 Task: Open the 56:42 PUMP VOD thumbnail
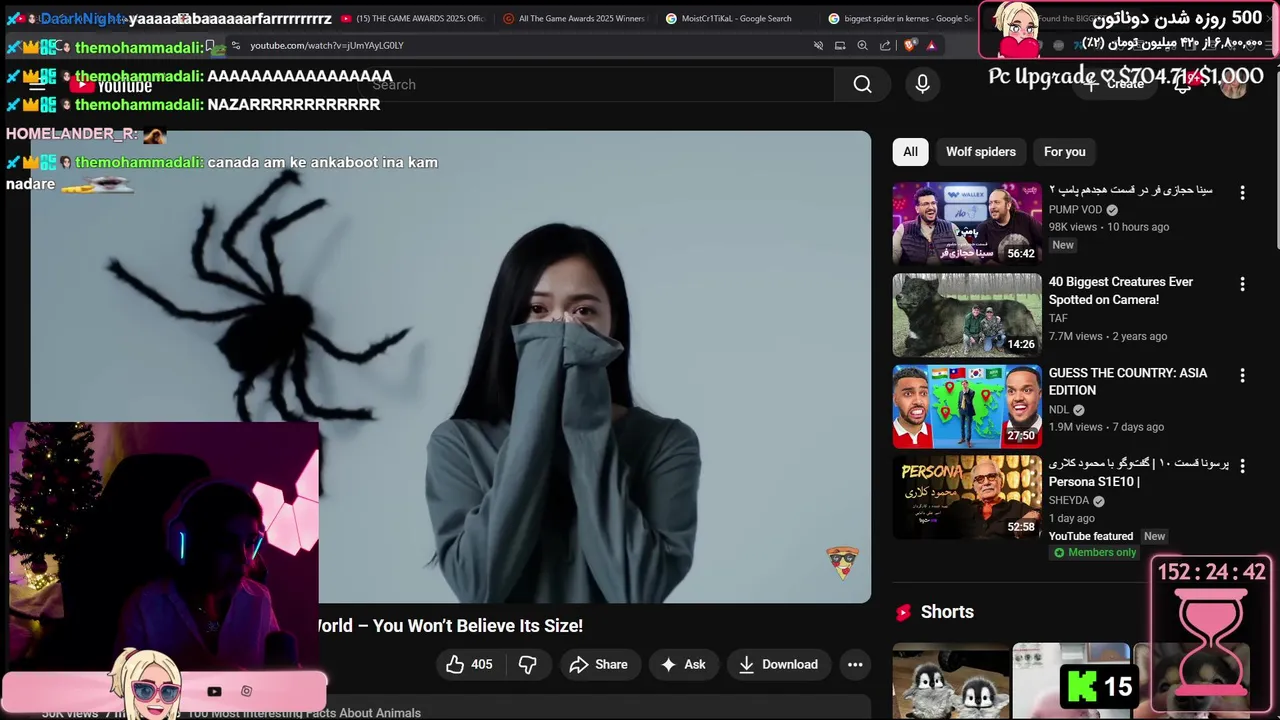tap(967, 223)
